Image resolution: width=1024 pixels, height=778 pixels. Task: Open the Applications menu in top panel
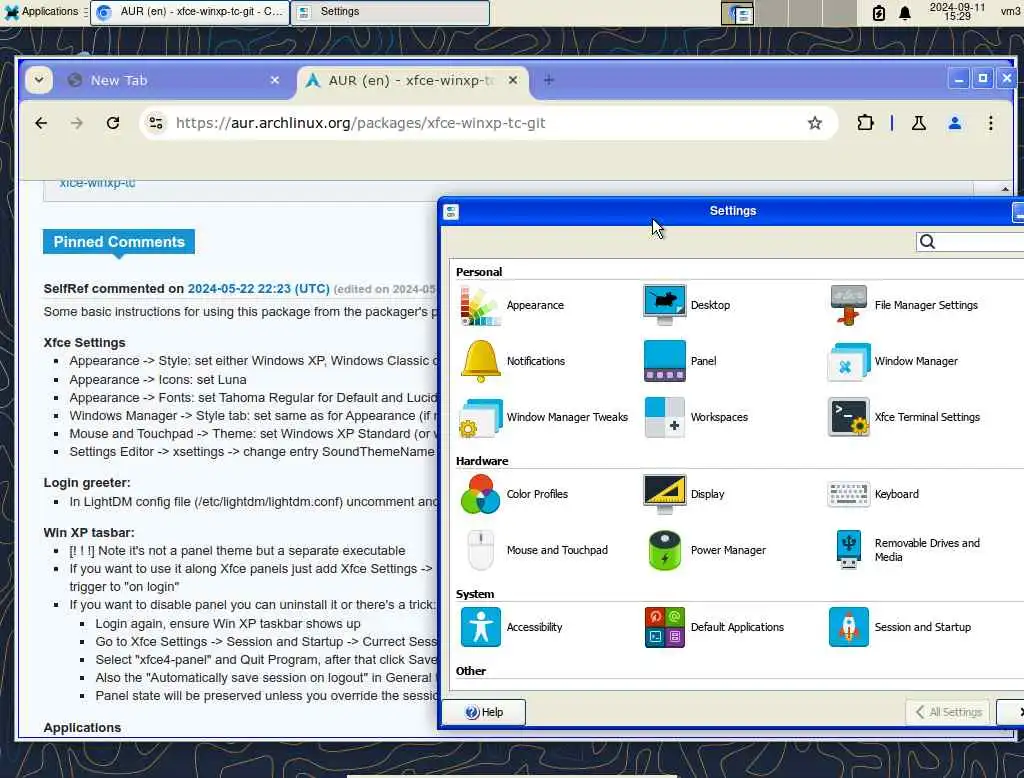click(41, 11)
